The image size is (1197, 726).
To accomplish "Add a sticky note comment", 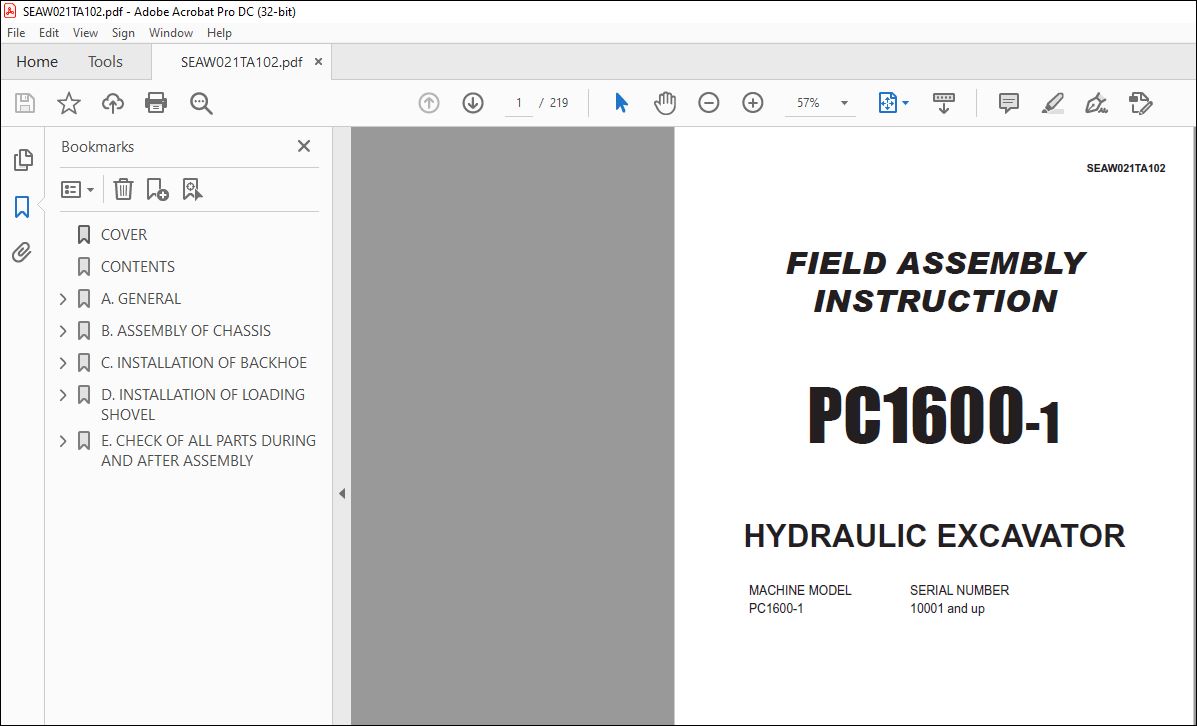I will pos(1008,103).
